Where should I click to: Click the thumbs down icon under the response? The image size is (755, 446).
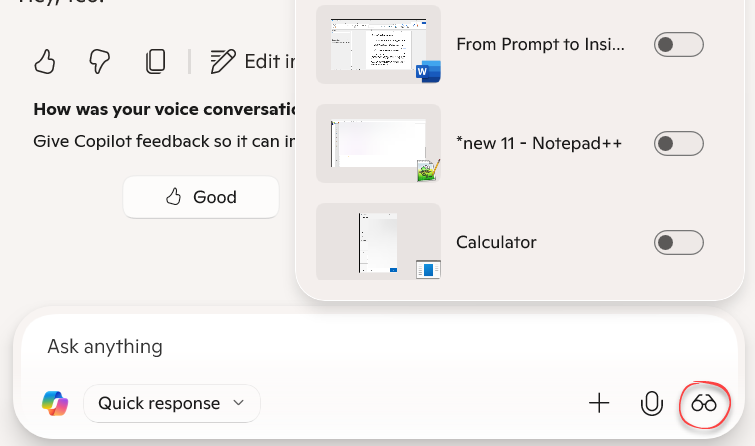(100, 62)
